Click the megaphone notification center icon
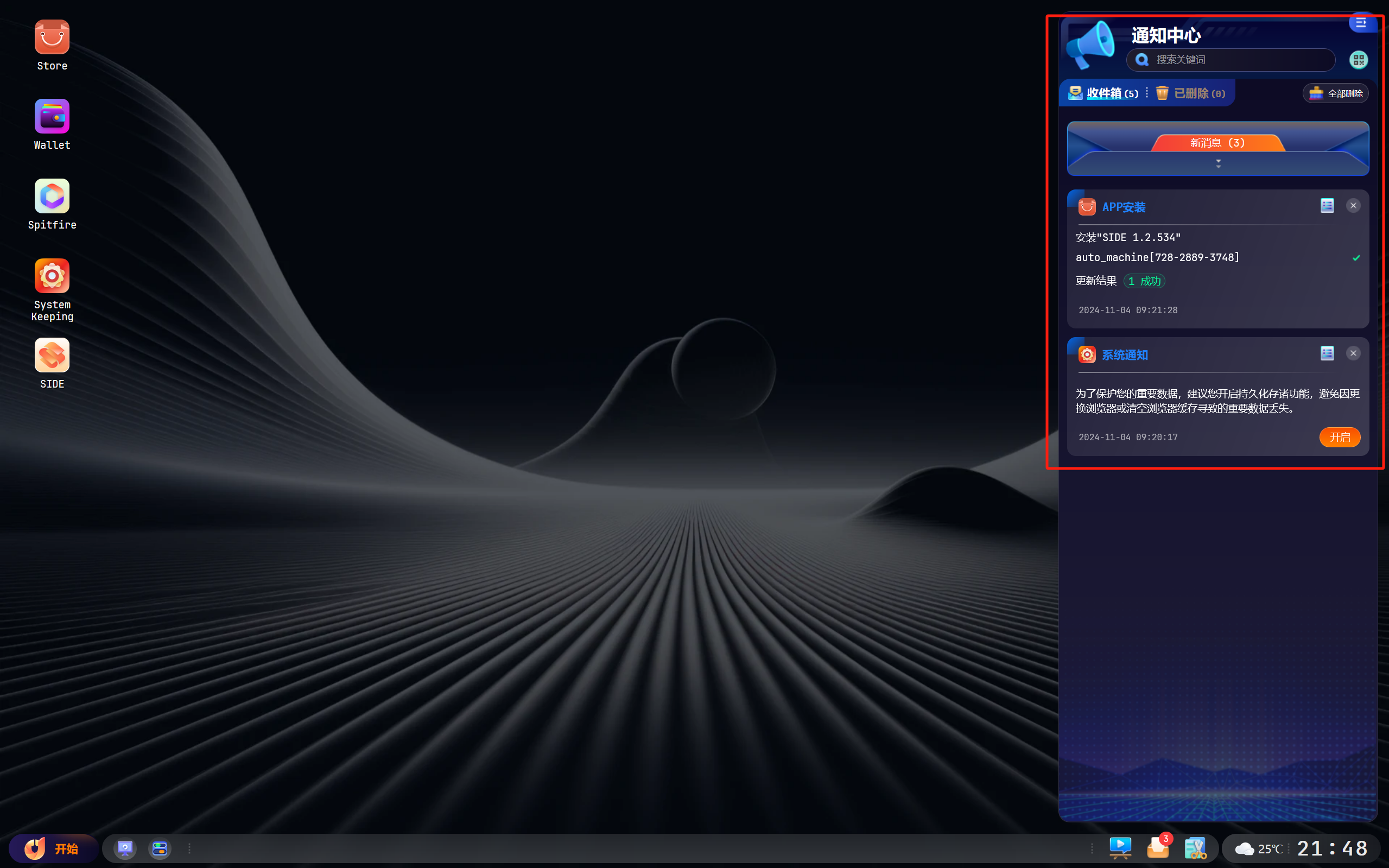The height and width of the screenshot is (868, 1389). [x=1090, y=45]
